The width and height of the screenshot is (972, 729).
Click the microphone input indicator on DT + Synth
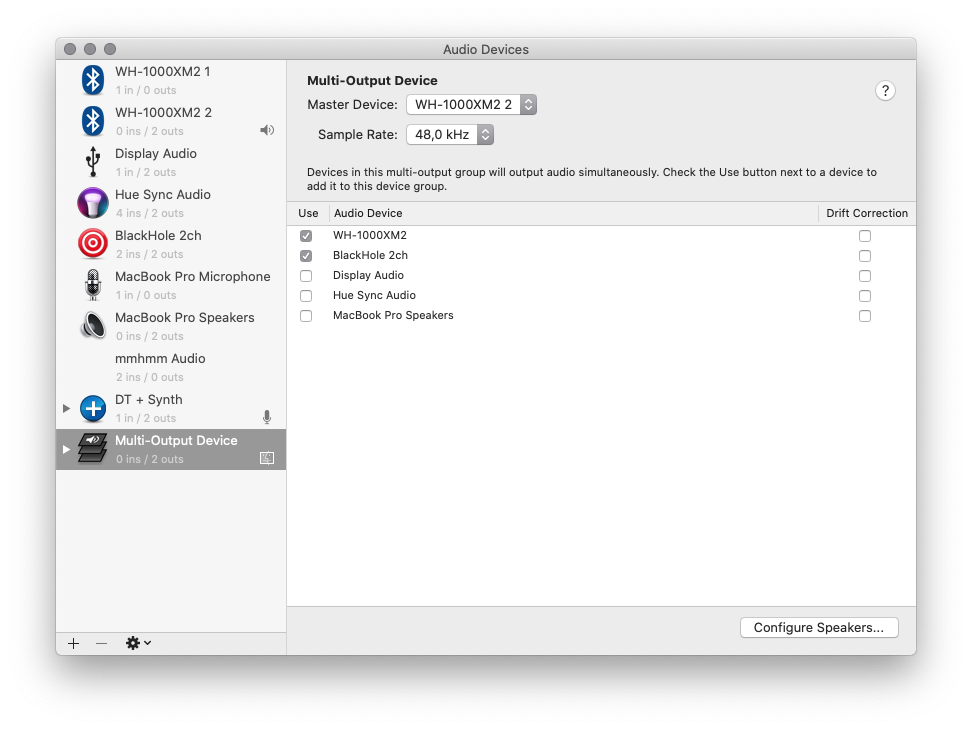pyautogui.click(x=267, y=417)
